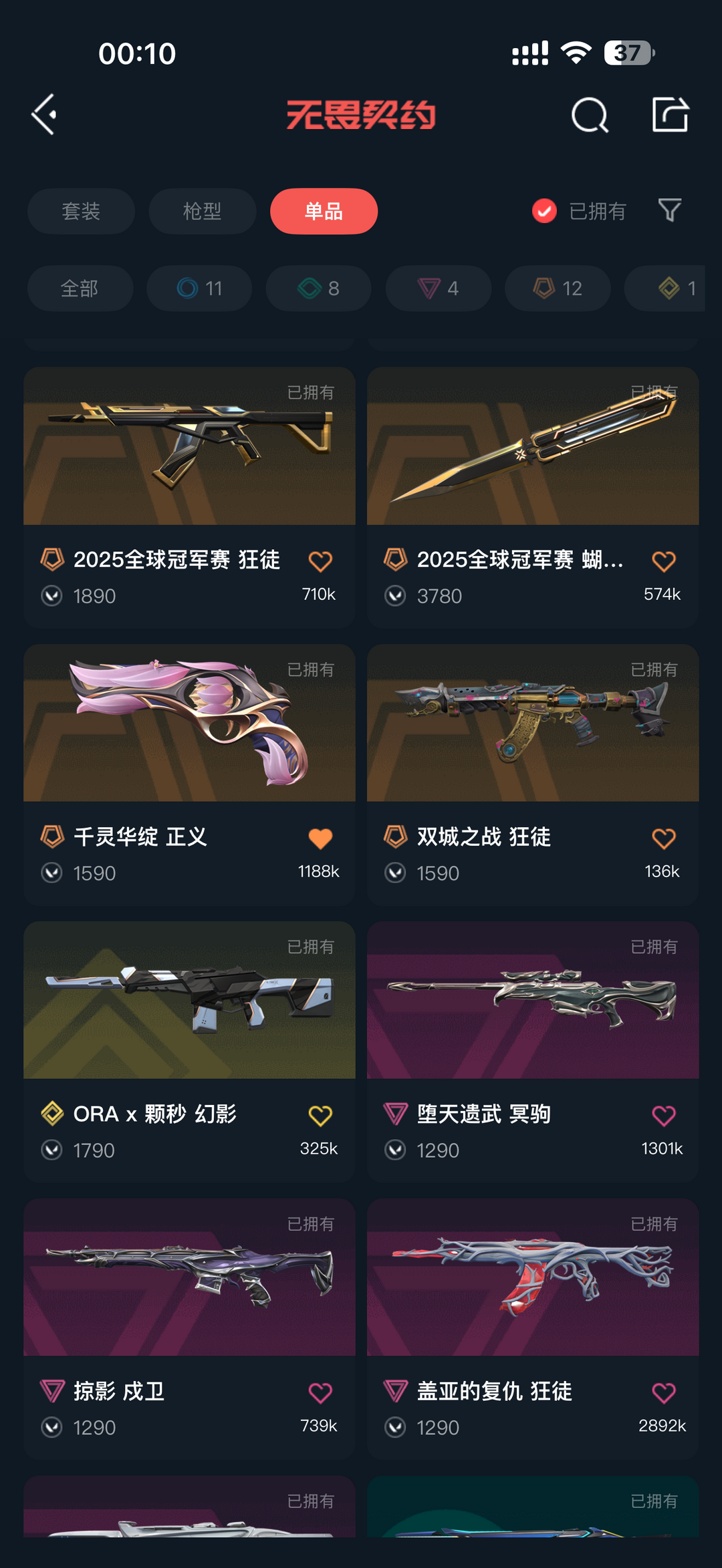Filter by the green tier chip 8
This screenshot has width=722, height=1568.
[319, 289]
